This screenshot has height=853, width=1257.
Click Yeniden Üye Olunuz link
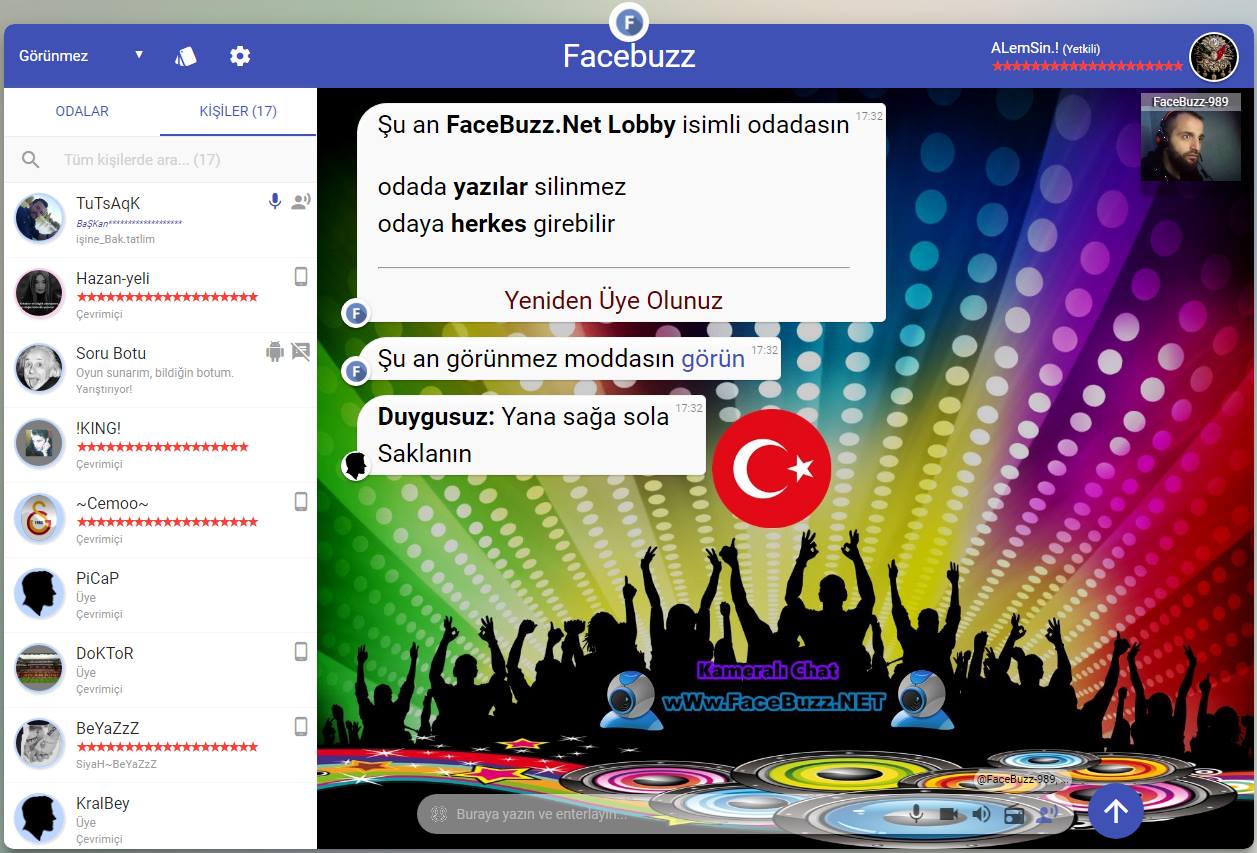pos(613,300)
